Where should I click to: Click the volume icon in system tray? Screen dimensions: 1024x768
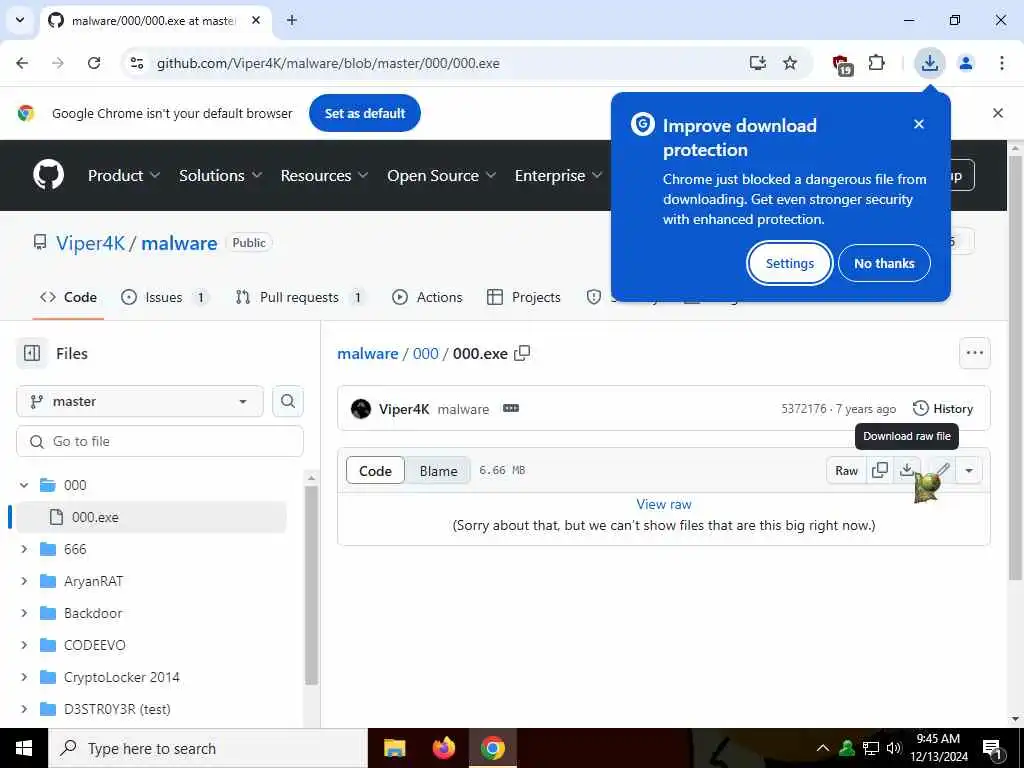tap(893, 748)
